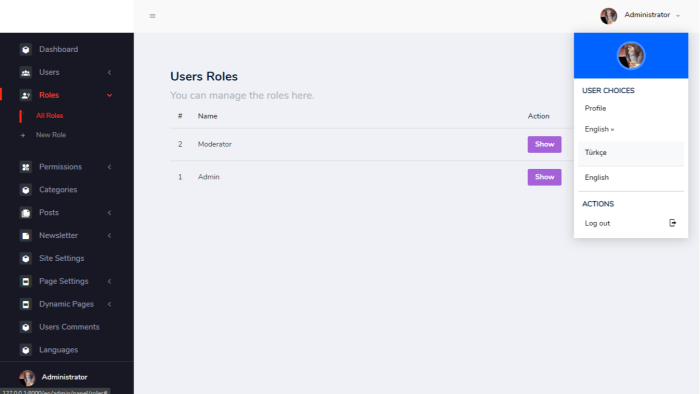Click the Administrator name at sidebar bottom

(x=64, y=377)
